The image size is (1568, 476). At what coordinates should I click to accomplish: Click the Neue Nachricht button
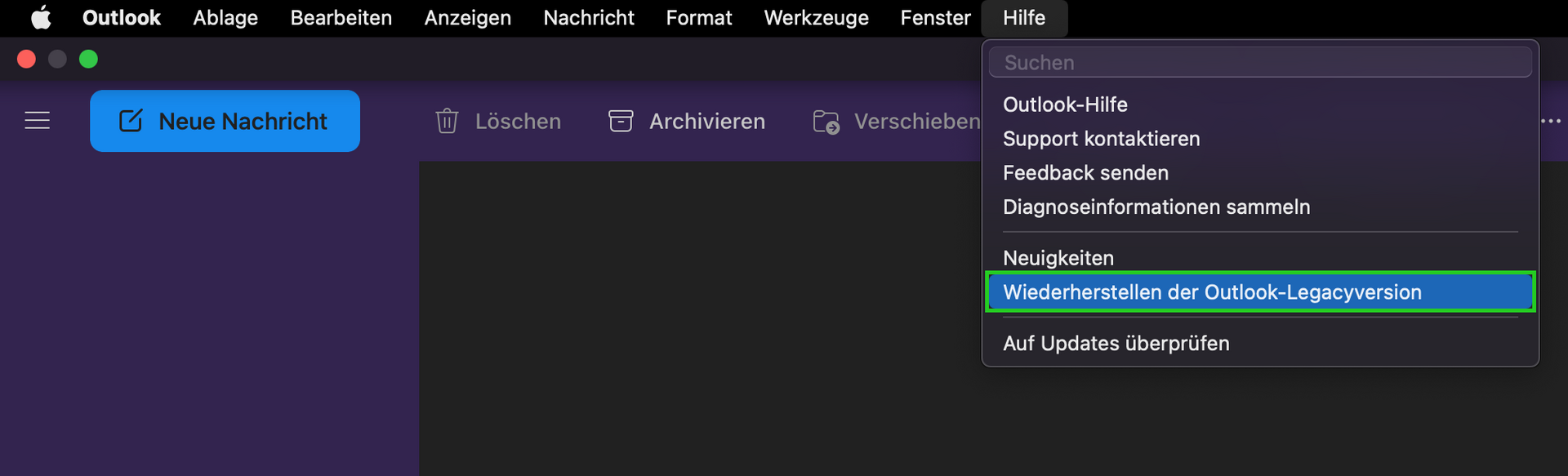coord(225,121)
